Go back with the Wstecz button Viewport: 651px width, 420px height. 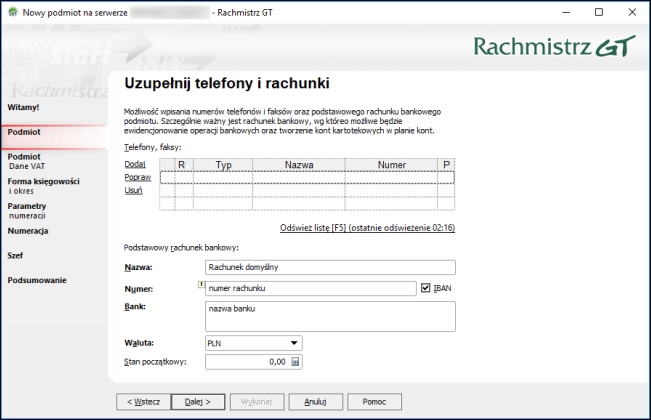click(143, 402)
